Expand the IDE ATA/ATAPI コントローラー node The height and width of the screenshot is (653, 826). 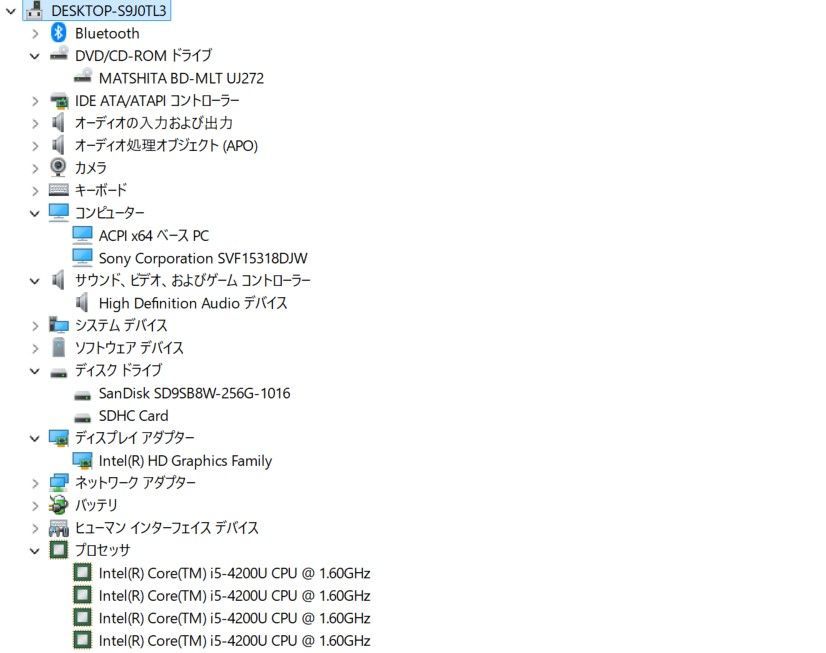pyautogui.click(x=35, y=101)
